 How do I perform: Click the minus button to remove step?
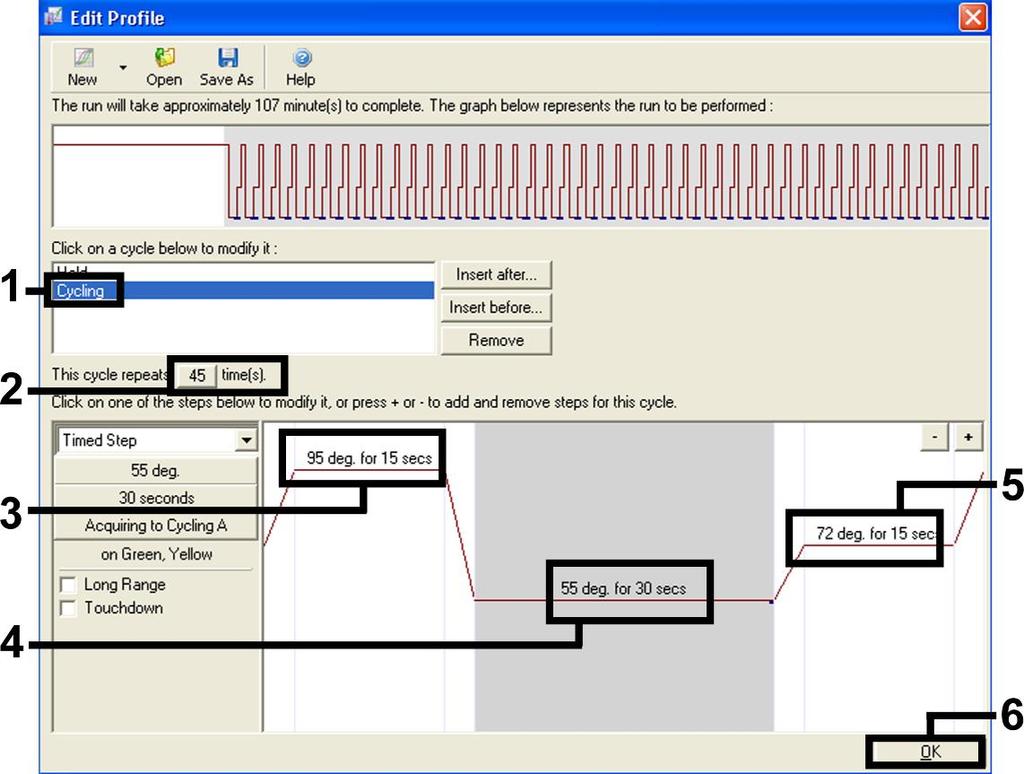(x=935, y=437)
